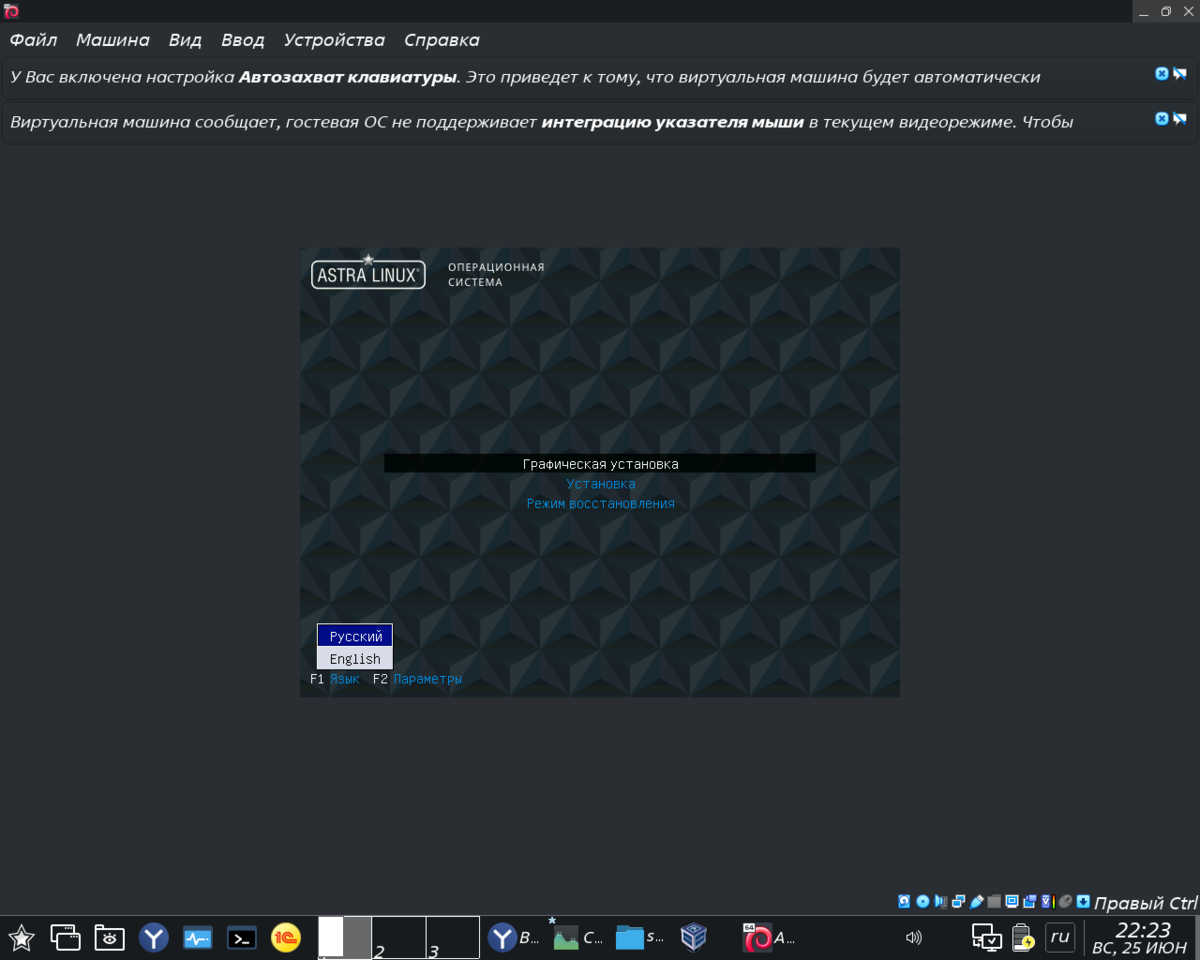Switch to running Yandex Browser window
This screenshot has height=960, width=1200.
tap(514, 938)
